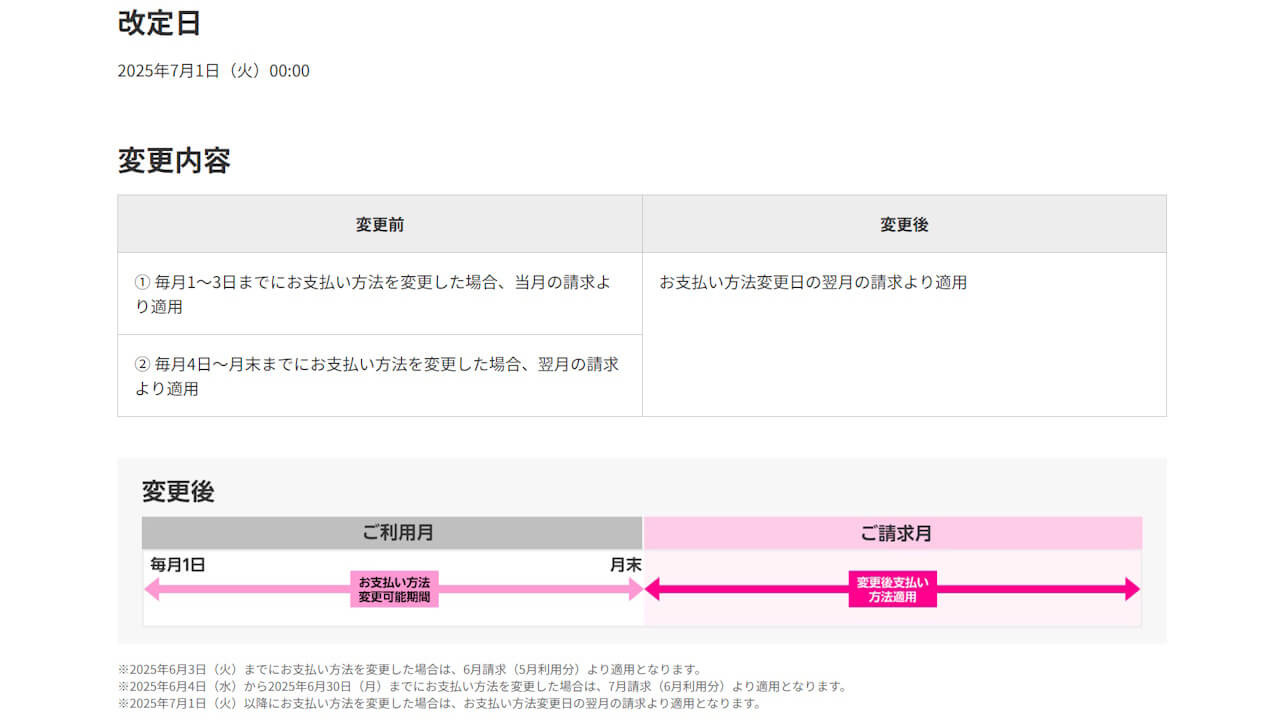Click the 変更後 table column header
Viewport: 1280px width, 720px height.
click(904, 225)
